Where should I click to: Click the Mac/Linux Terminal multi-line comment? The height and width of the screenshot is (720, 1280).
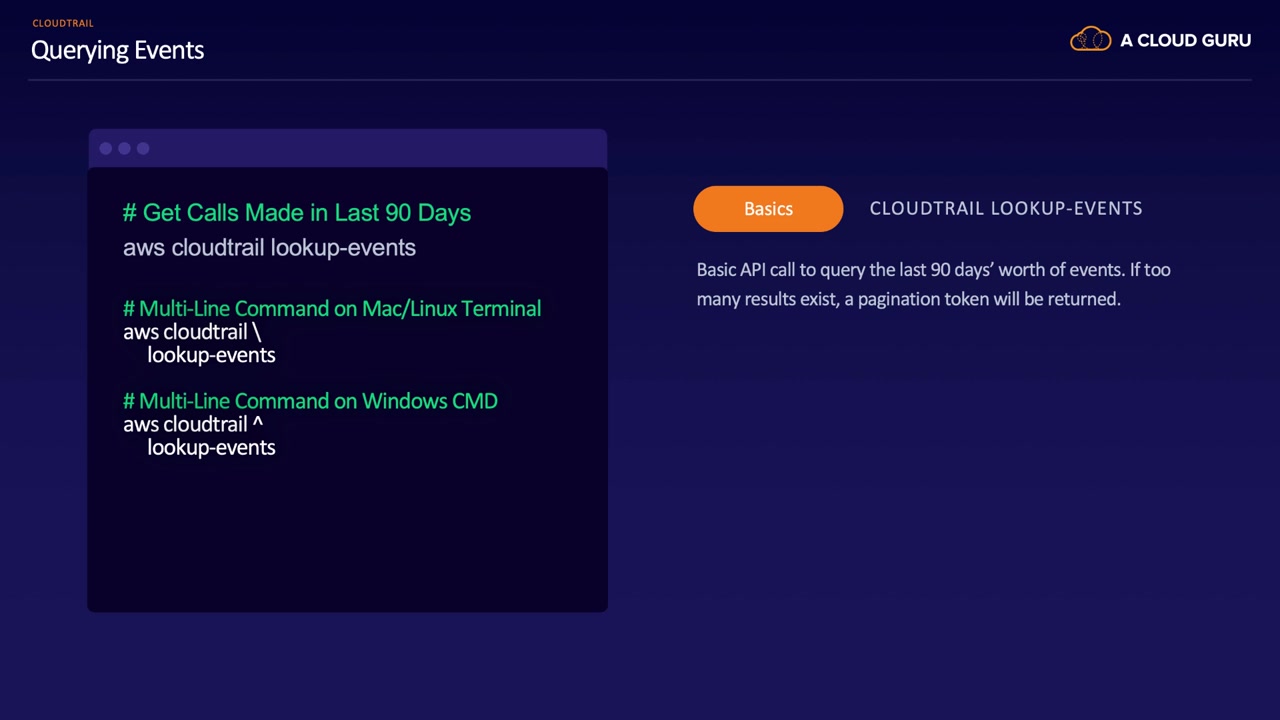[332, 308]
